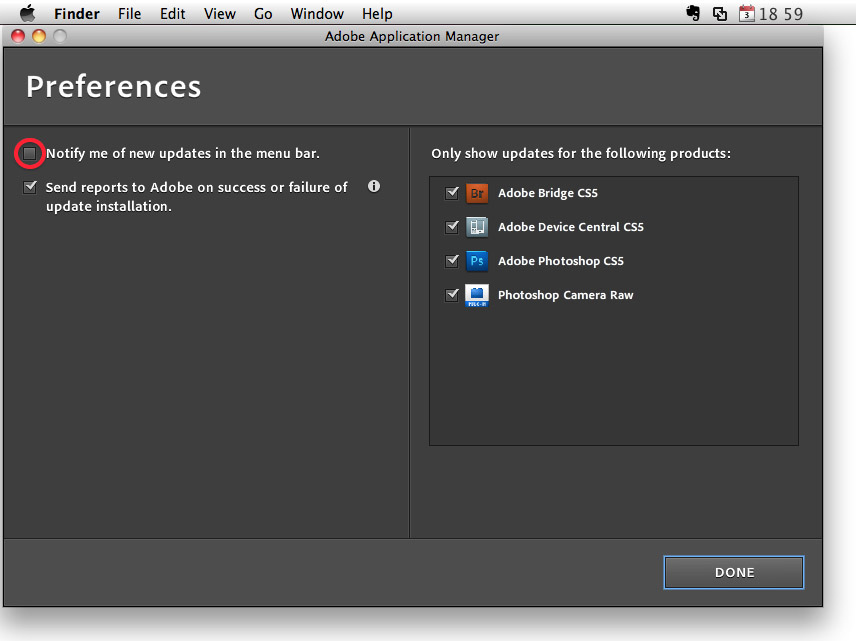Viewport: 856px width, 641px height.
Task: Click the Photoshop Camera Raw plug-in icon
Action: (x=477, y=295)
